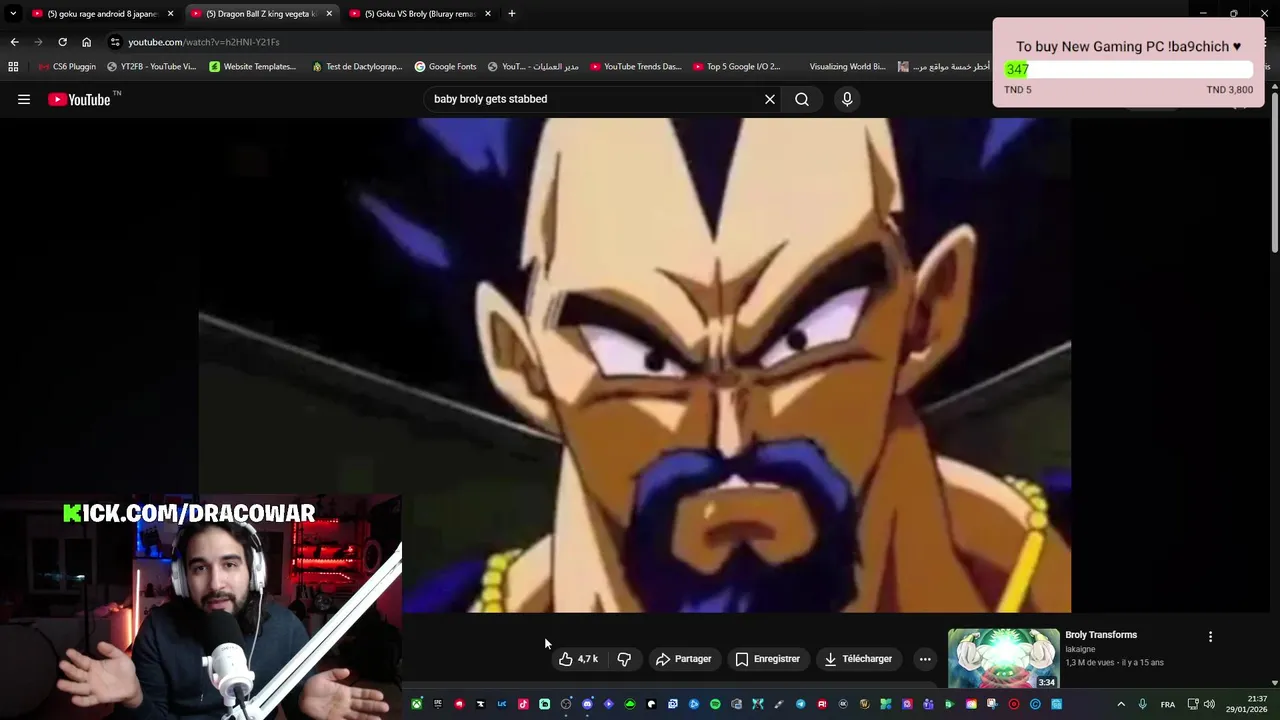Open the Broly Transforms video thumbnail
The image size is (1280, 720).
(x=1003, y=658)
